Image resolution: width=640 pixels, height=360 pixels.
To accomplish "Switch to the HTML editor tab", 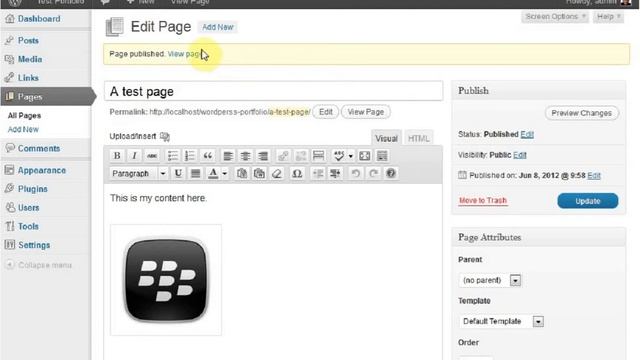I will tap(418, 138).
